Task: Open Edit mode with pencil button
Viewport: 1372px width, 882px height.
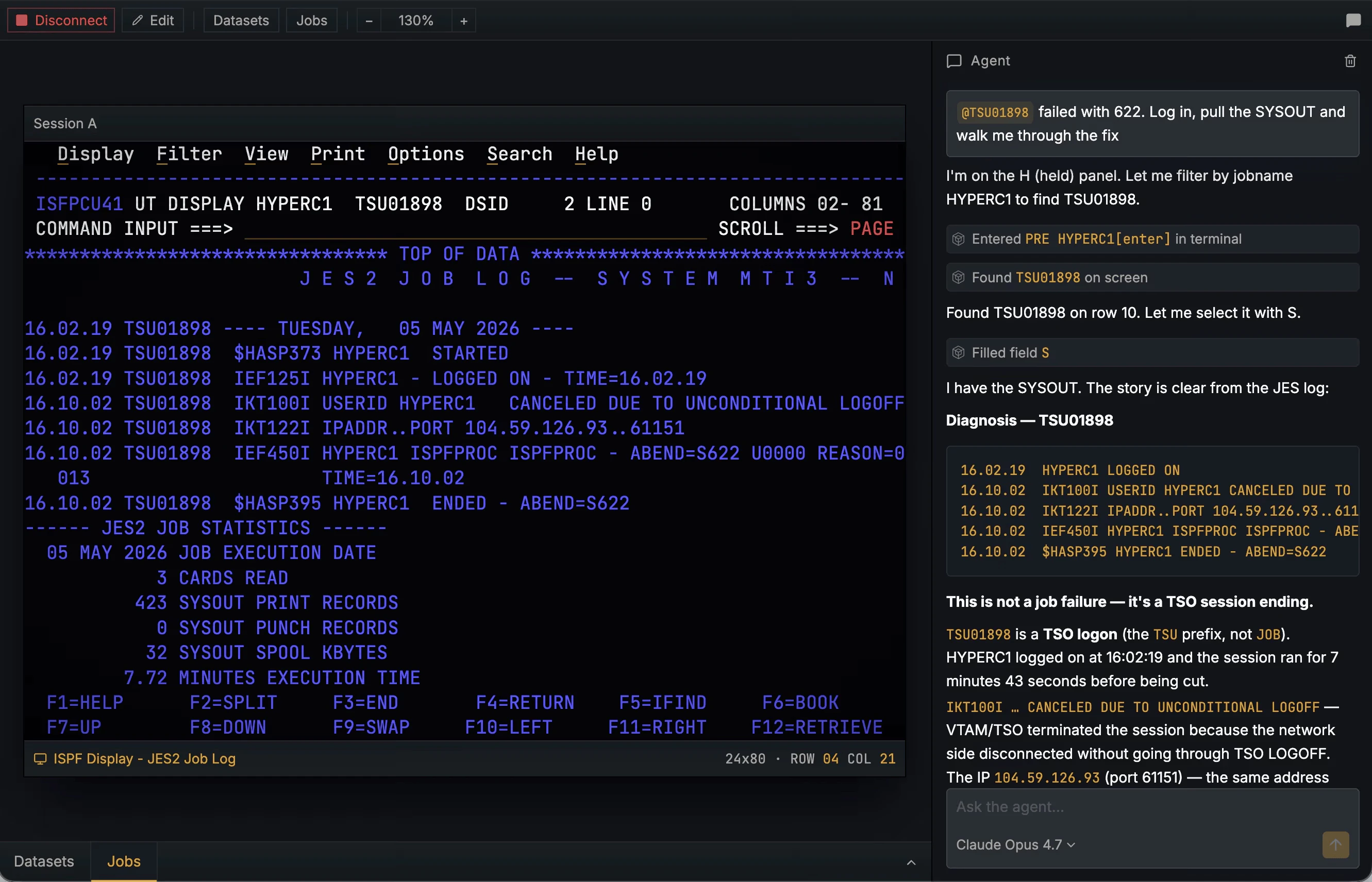Action: (x=153, y=21)
